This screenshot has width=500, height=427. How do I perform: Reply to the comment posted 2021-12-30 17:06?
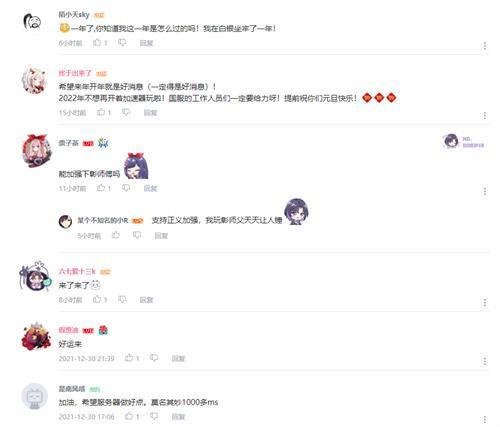pyautogui.click(x=178, y=417)
